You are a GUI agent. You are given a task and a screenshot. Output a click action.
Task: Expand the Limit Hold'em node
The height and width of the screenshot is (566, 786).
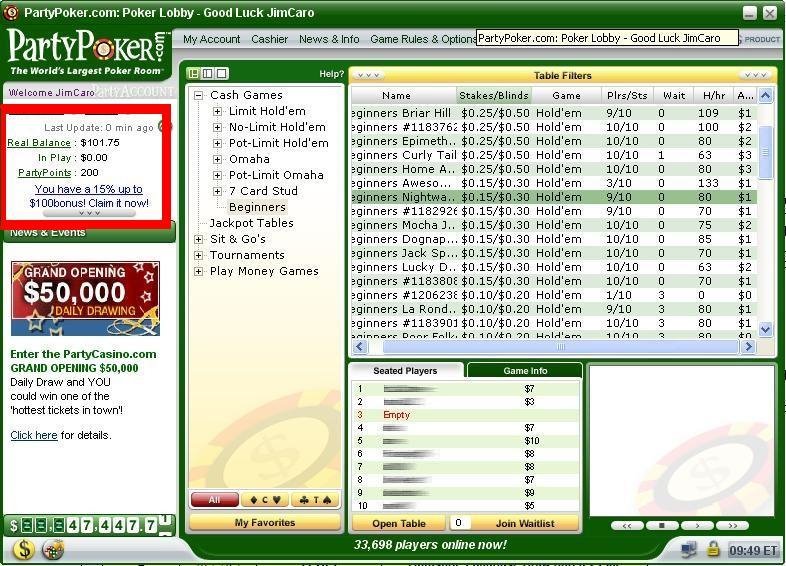tap(217, 111)
